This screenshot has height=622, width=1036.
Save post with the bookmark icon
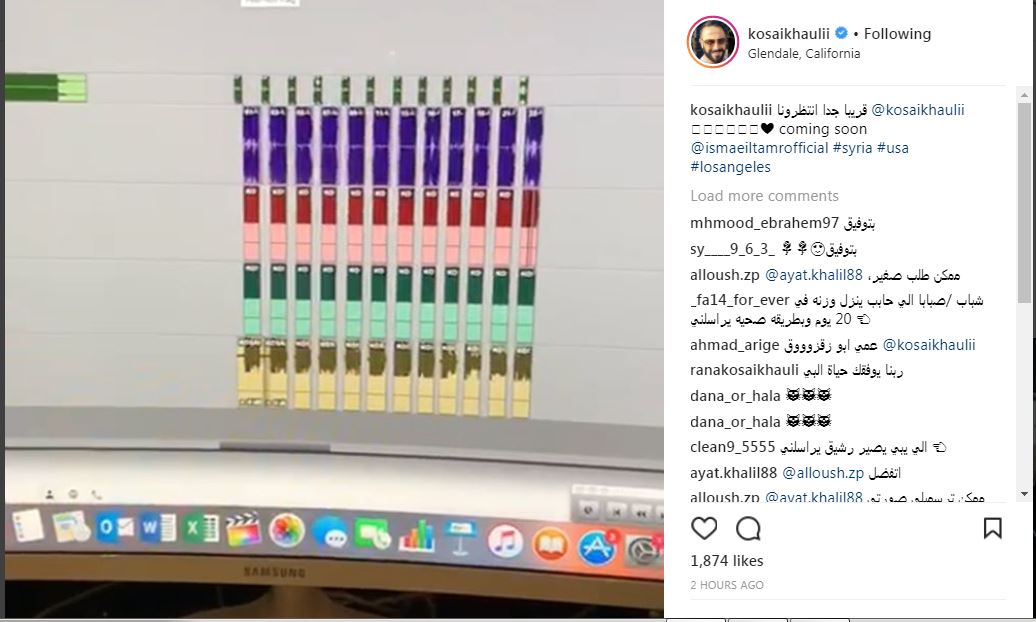coord(992,529)
